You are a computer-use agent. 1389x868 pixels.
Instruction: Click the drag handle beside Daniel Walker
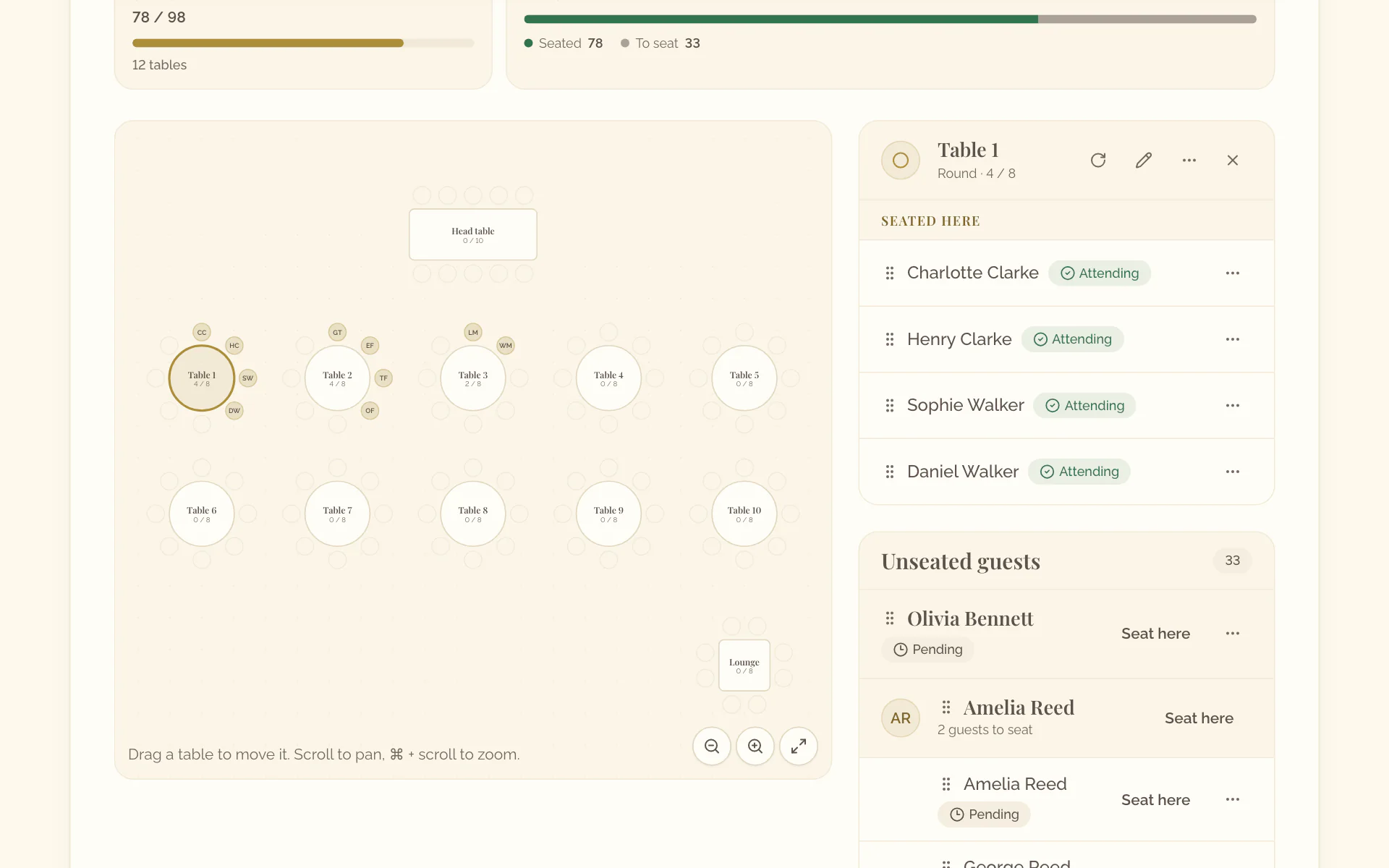[x=890, y=472]
